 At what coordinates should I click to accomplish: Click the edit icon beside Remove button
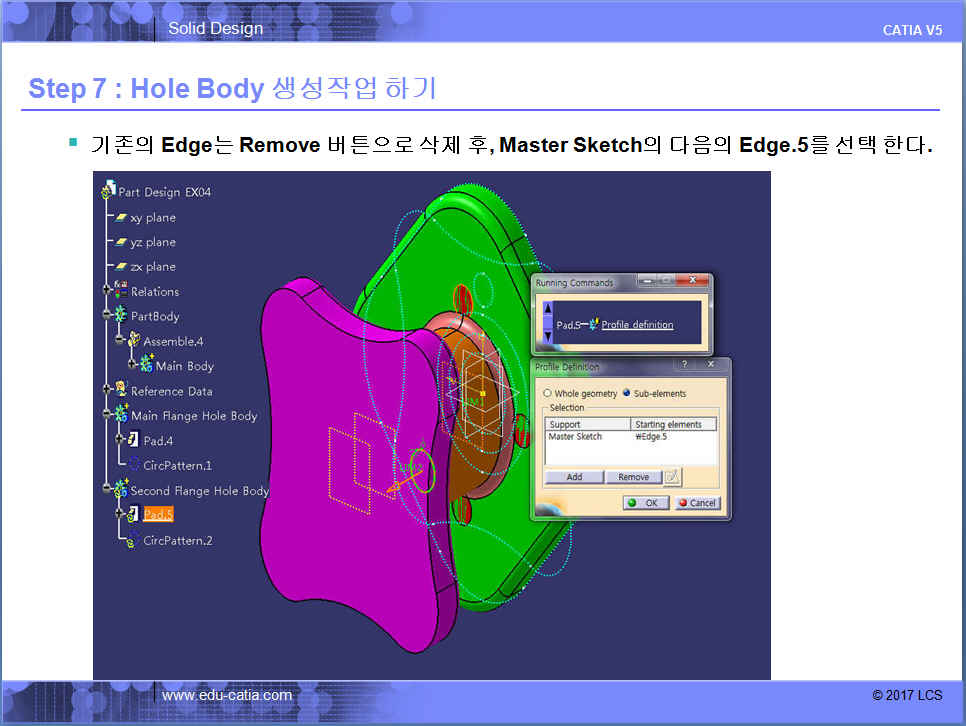(672, 477)
